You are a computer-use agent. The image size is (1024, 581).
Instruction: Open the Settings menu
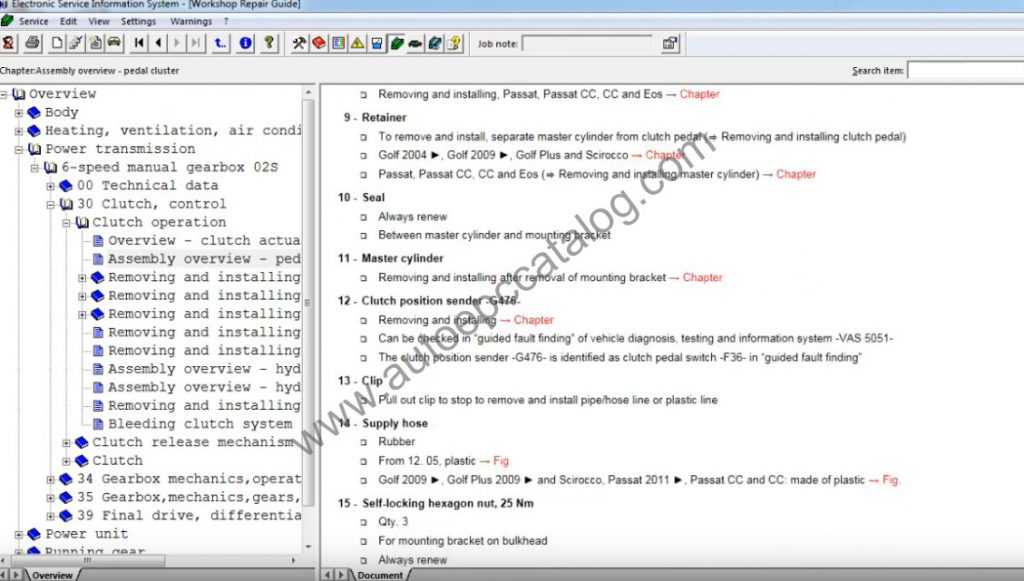click(x=138, y=21)
